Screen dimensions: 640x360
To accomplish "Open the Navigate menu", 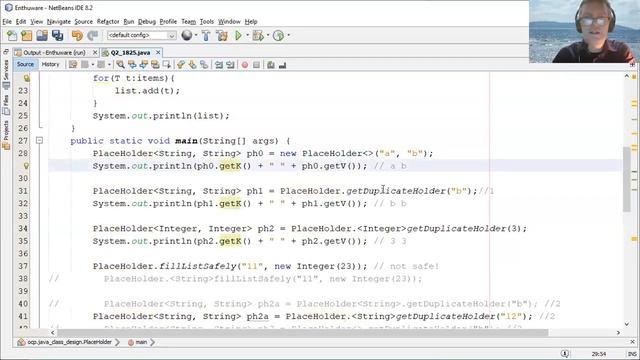I will point(59,22).
